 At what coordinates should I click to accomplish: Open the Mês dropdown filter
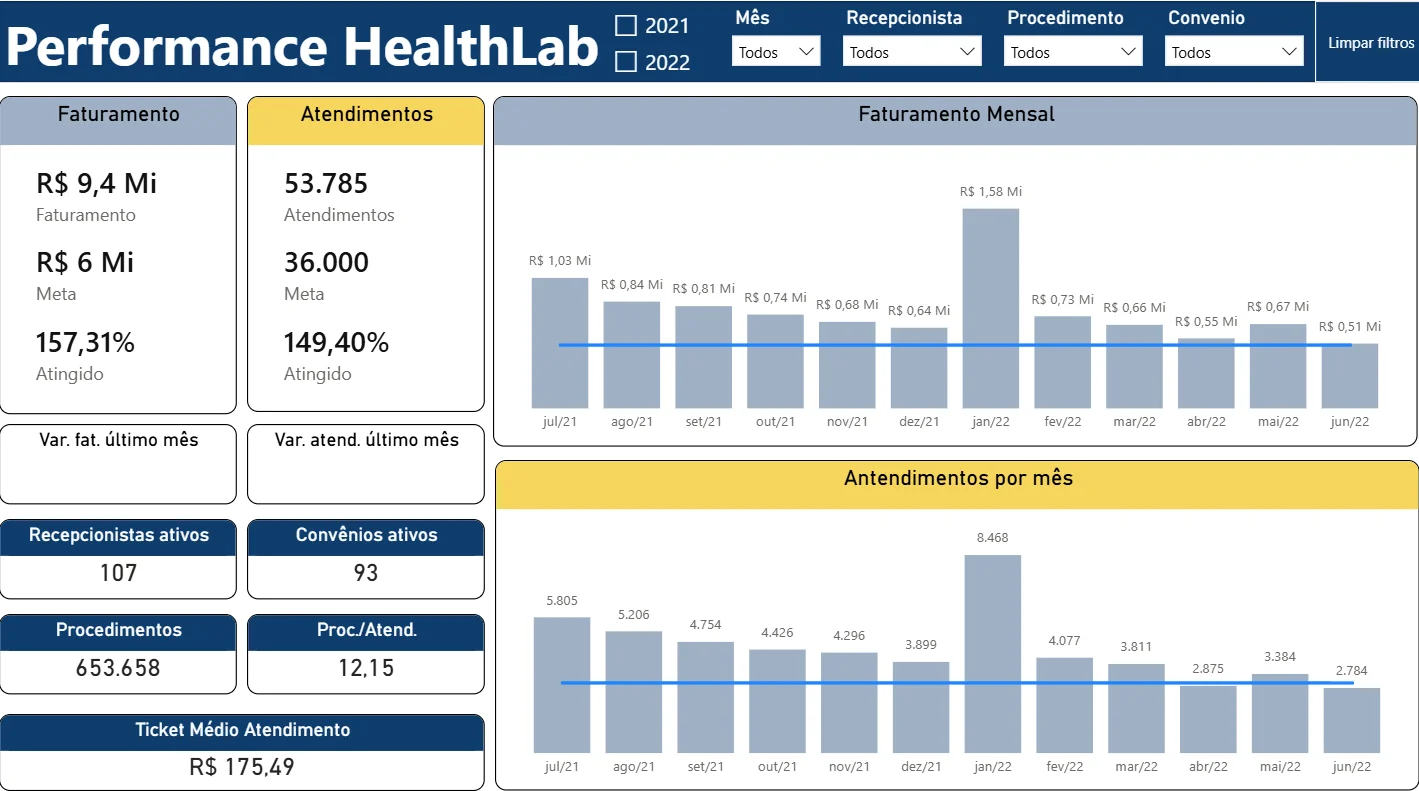pos(776,52)
